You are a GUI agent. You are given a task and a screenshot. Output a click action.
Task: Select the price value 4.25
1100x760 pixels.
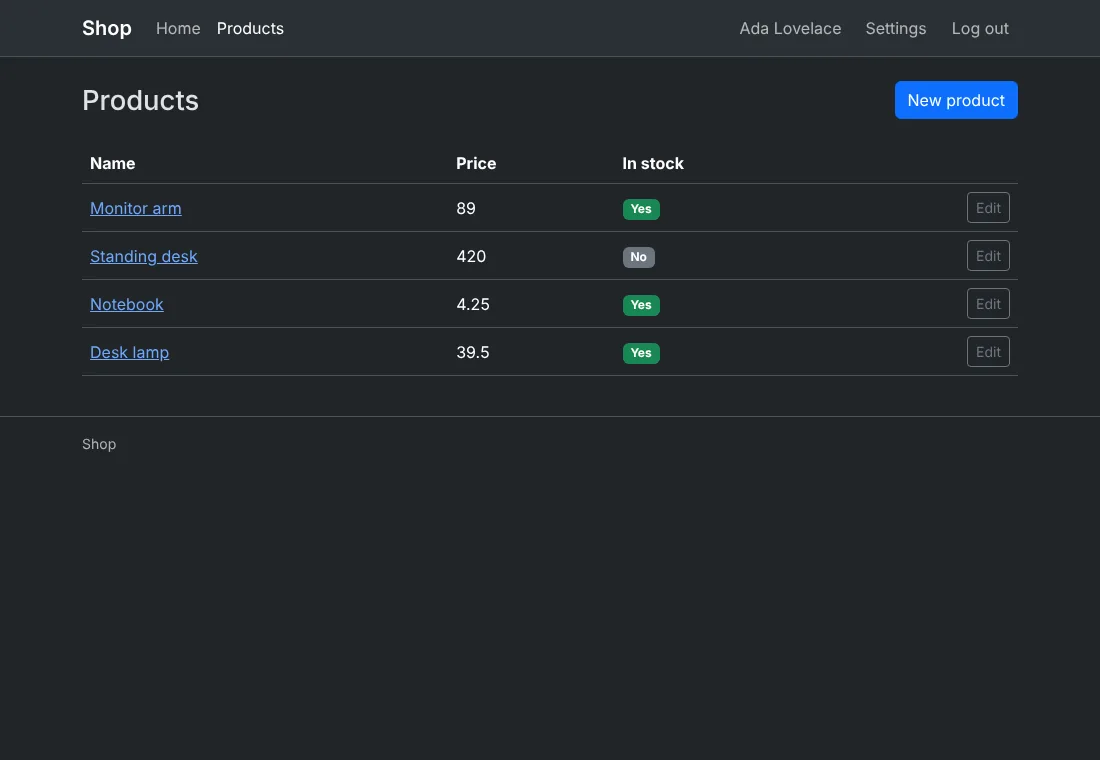pyautogui.click(x=473, y=305)
